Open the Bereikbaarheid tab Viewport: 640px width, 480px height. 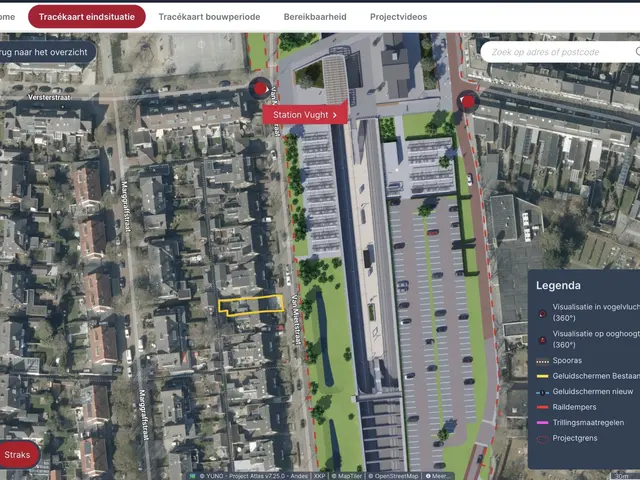(x=315, y=17)
